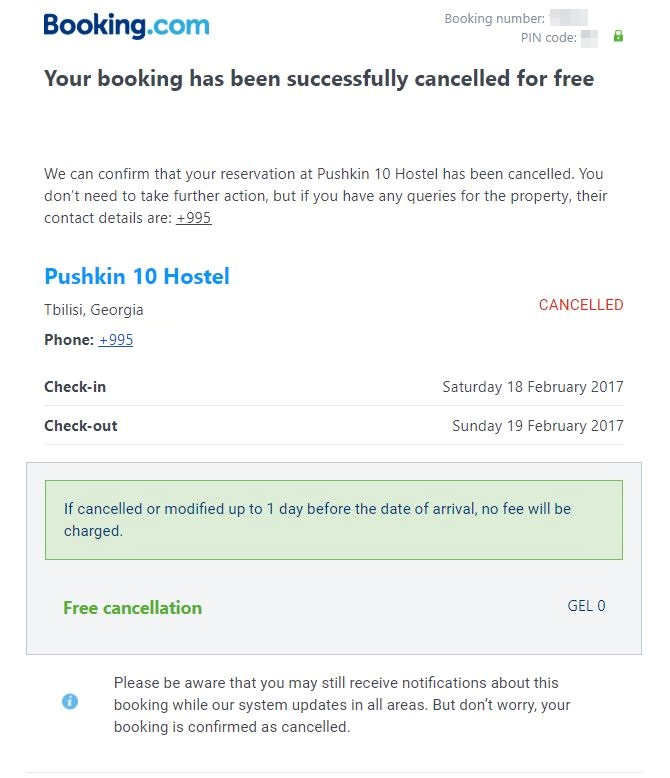The height and width of the screenshot is (778, 670).
Task: Click the Check-out row label
Action: [81, 426]
